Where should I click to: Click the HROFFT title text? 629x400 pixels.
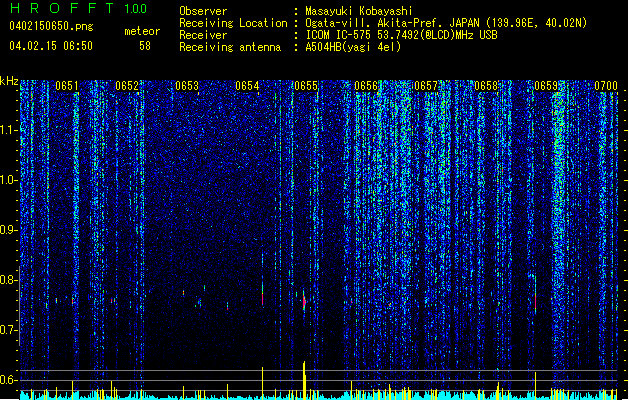coord(63,8)
